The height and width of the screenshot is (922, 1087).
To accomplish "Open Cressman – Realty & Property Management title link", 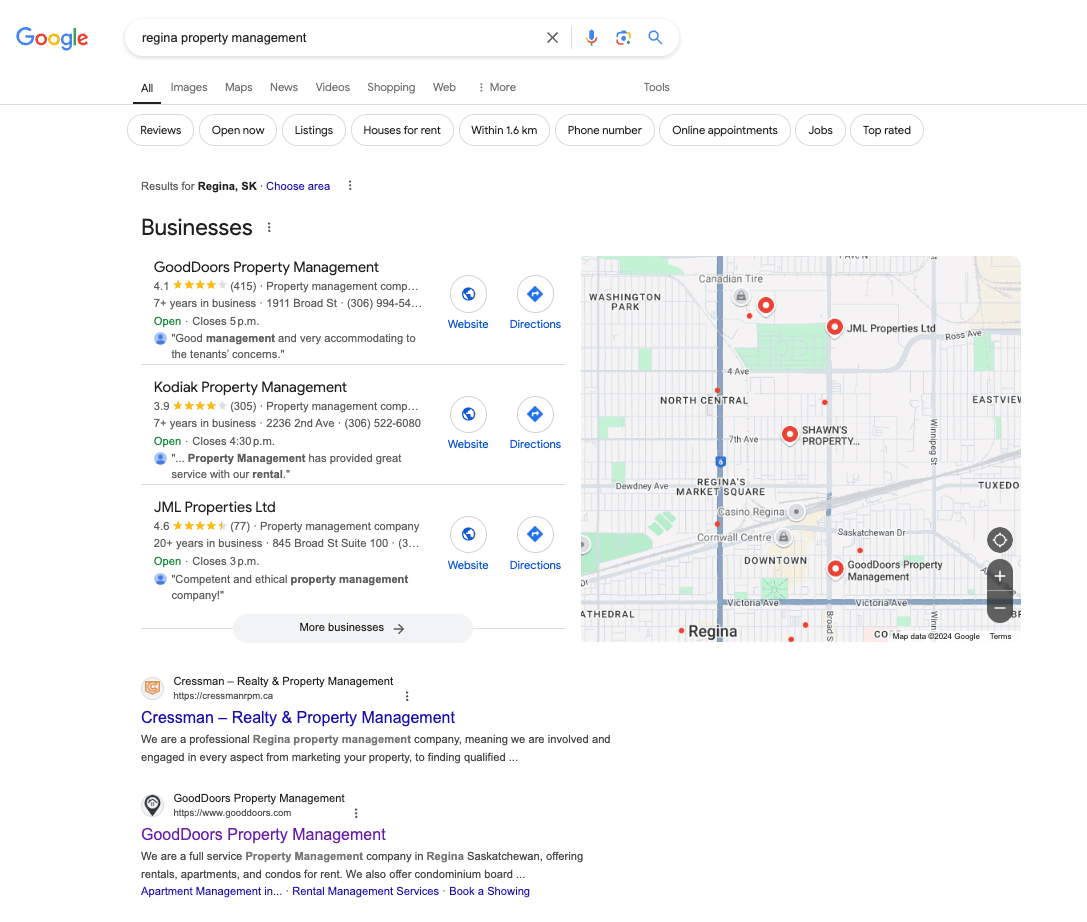I will click(x=297, y=717).
